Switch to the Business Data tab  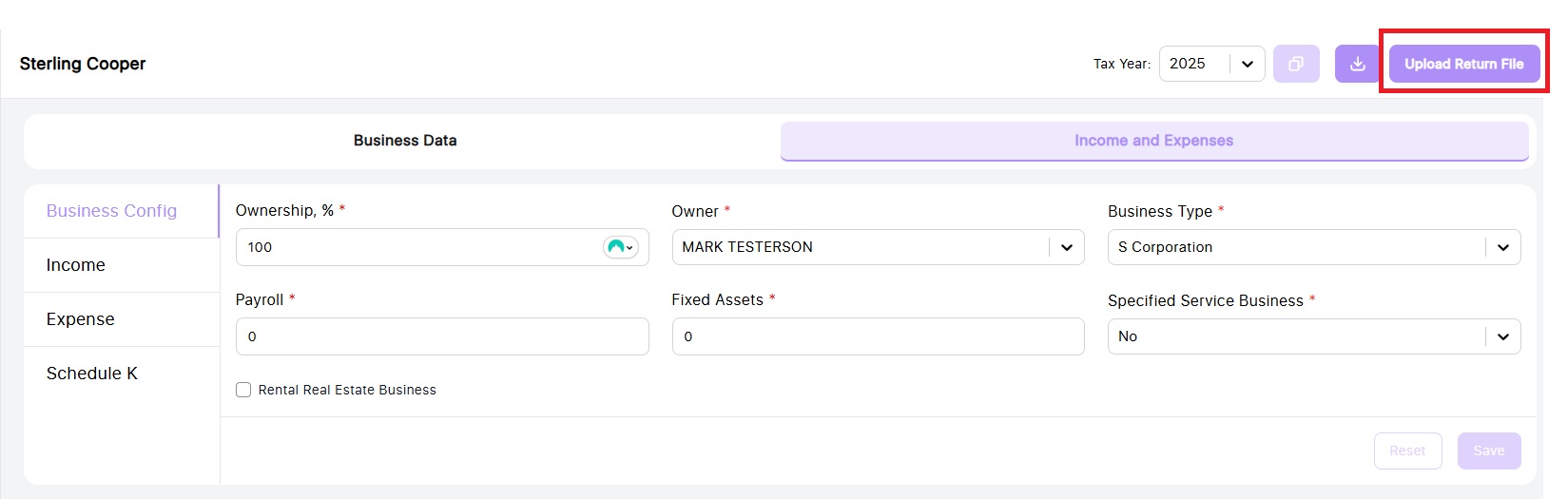[x=405, y=141]
